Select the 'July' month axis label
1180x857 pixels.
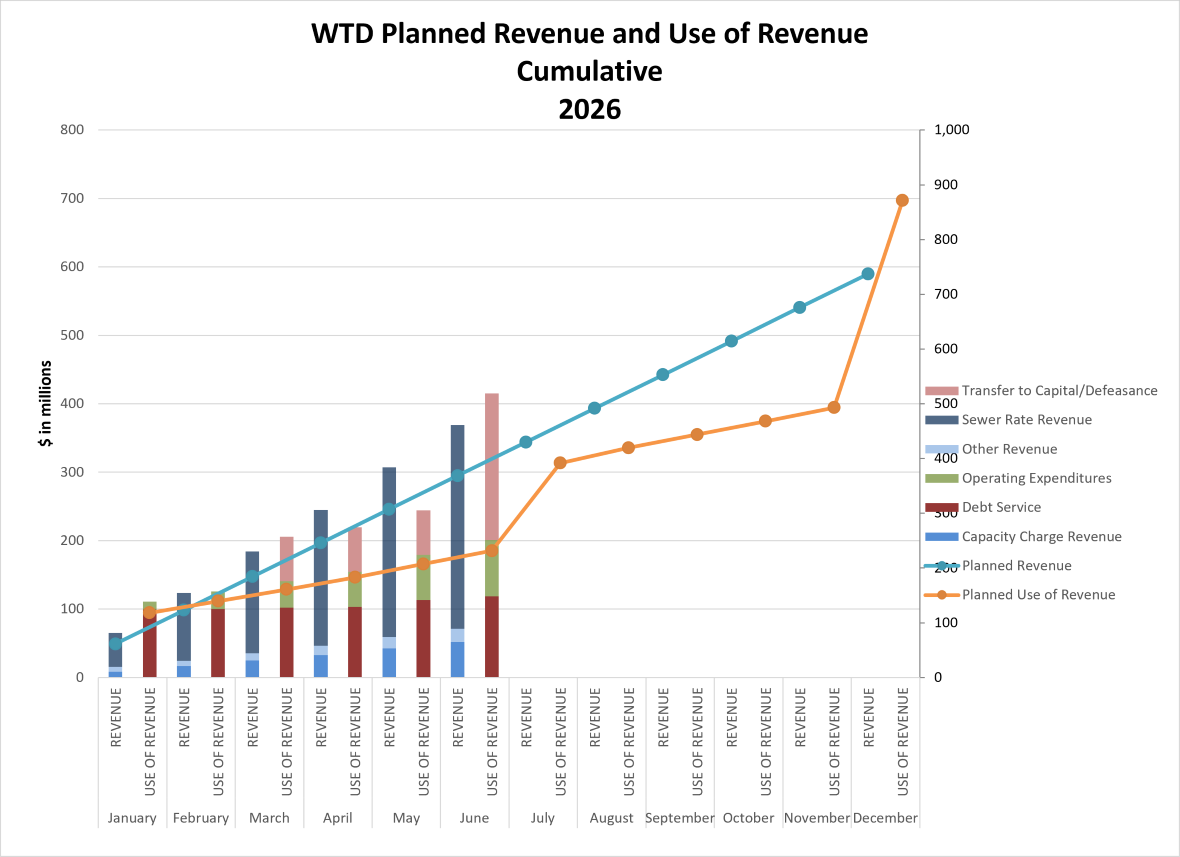[543, 818]
